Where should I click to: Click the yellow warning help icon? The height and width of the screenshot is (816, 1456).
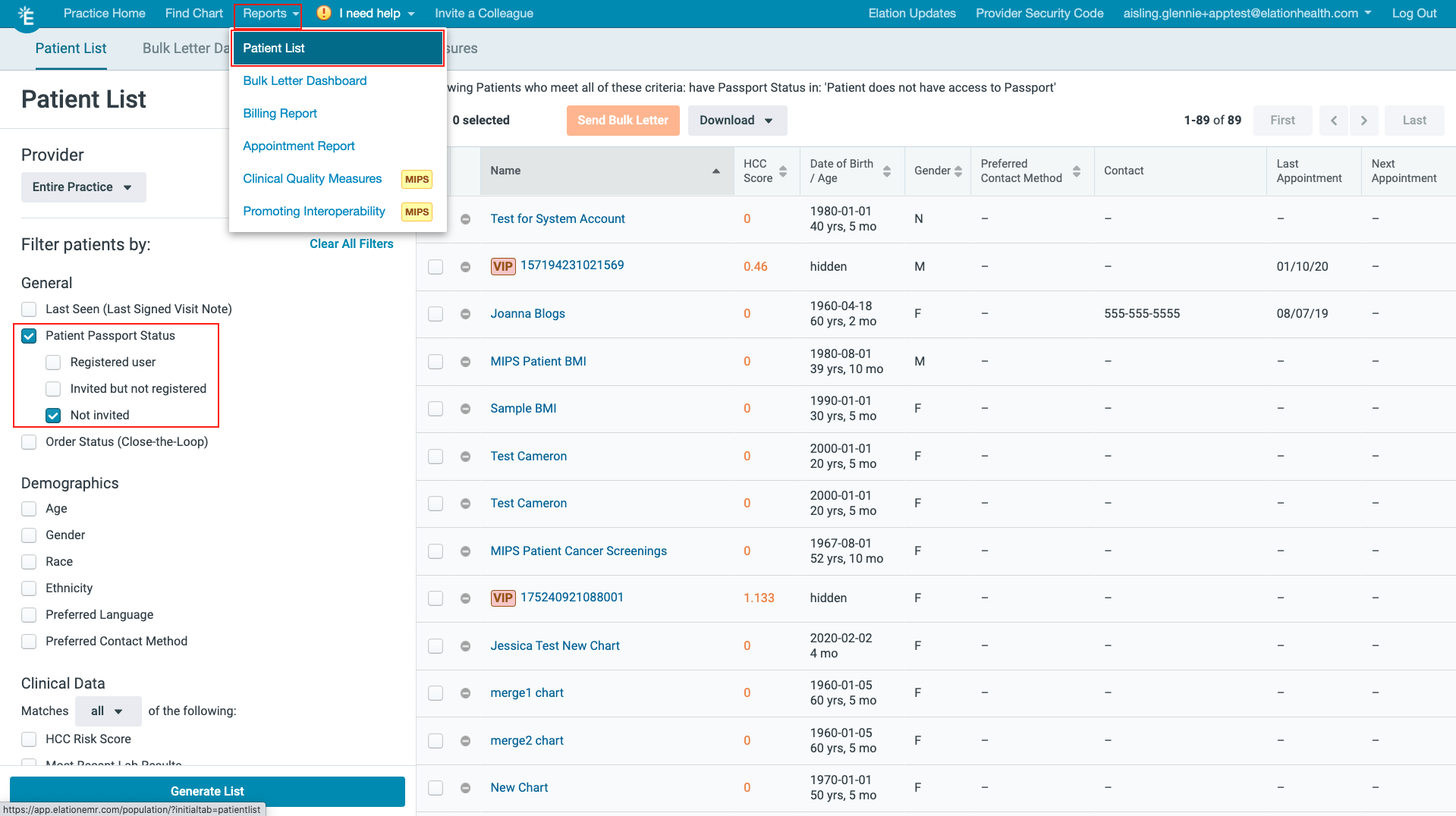324,13
